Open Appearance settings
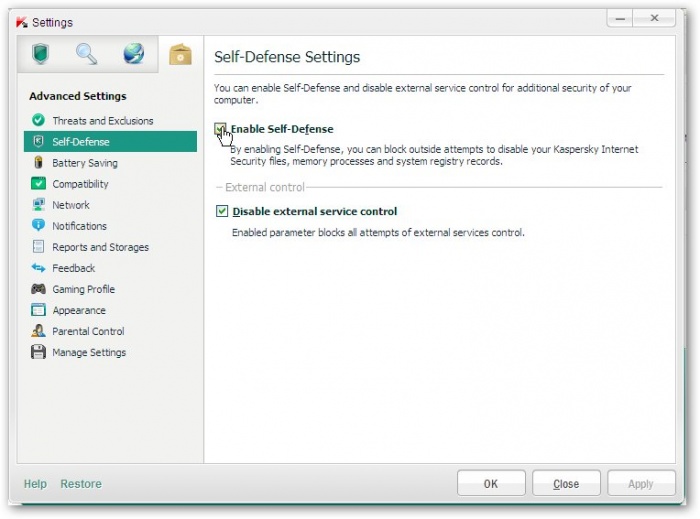This screenshot has width=700, height=519. click(x=110, y=310)
